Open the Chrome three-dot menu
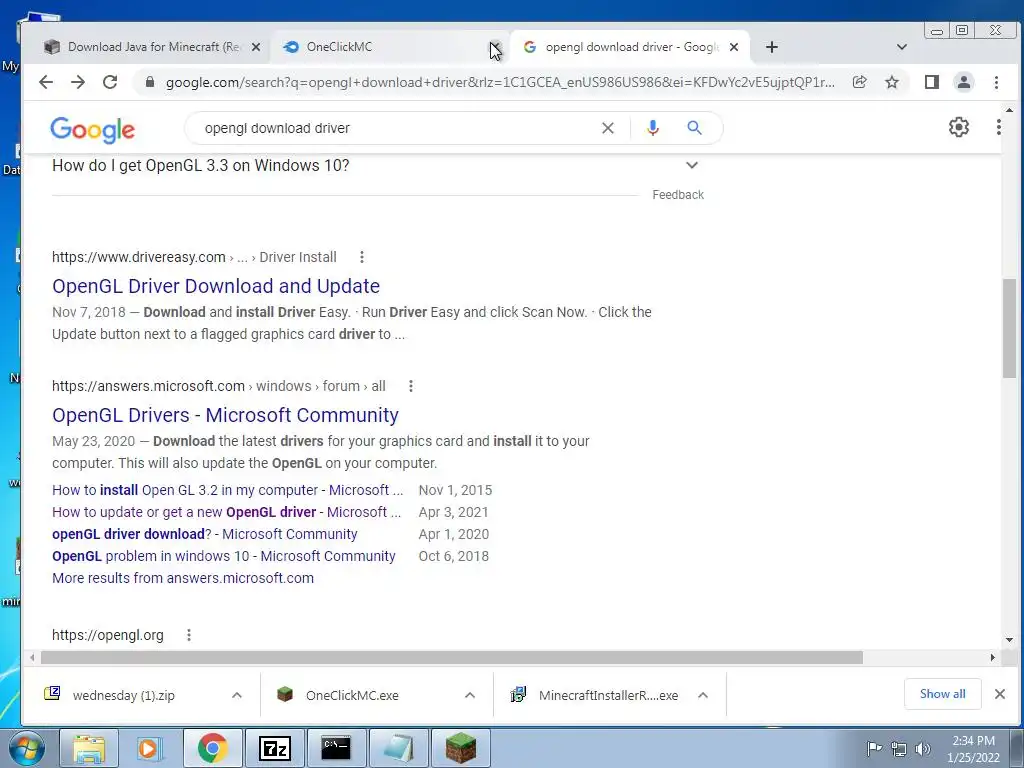The image size is (1024, 768). tap(996, 82)
